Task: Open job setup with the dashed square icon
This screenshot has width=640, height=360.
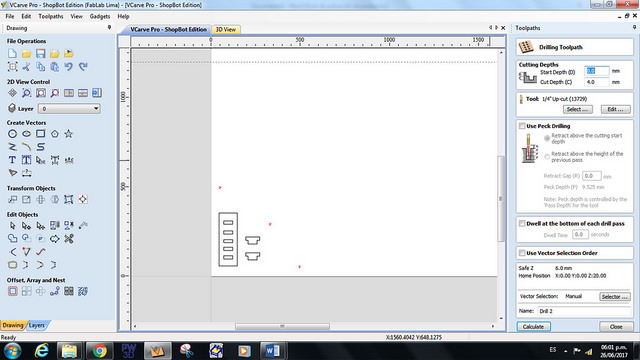Action: [13, 67]
